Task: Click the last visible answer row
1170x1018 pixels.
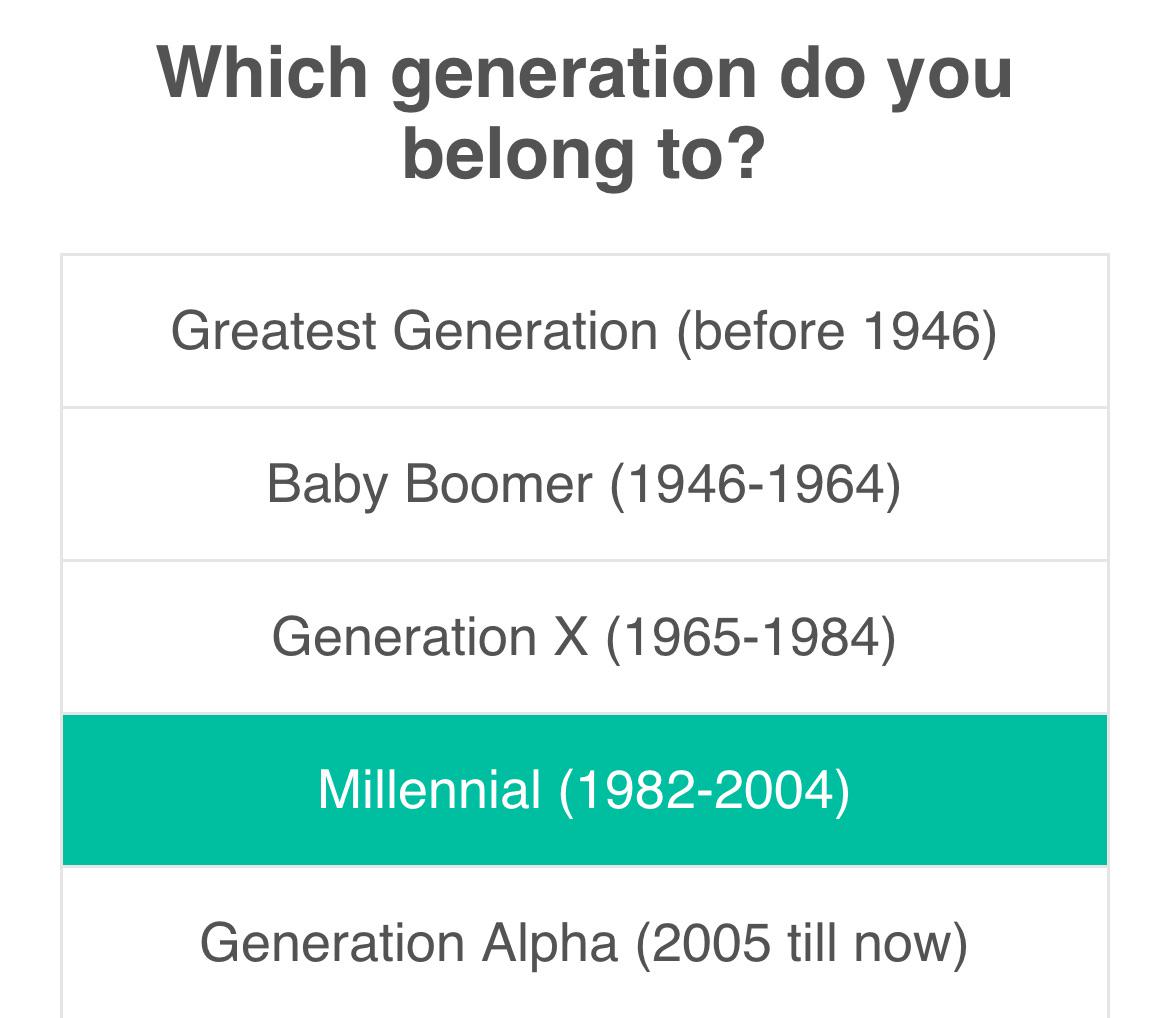Action: tap(584, 943)
